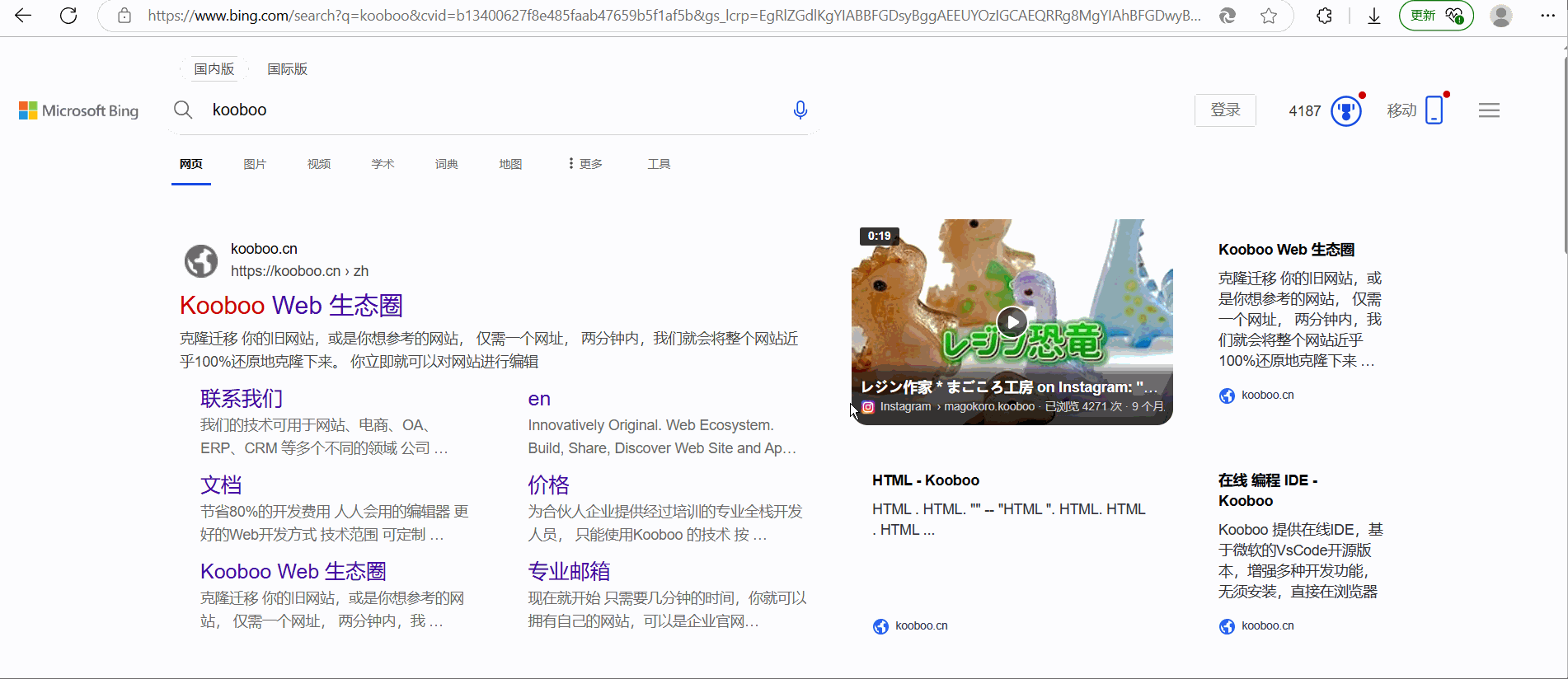Click the 登录 login button
The image size is (1568, 679).
click(x=1225, y=110)
